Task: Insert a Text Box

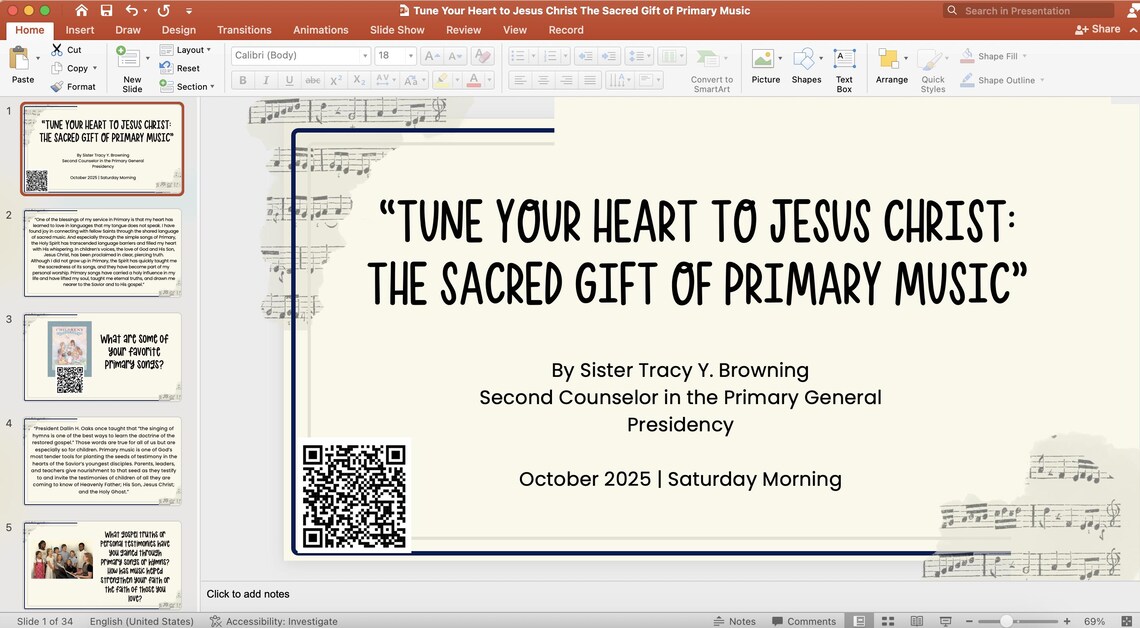Action: click(844, 70)
